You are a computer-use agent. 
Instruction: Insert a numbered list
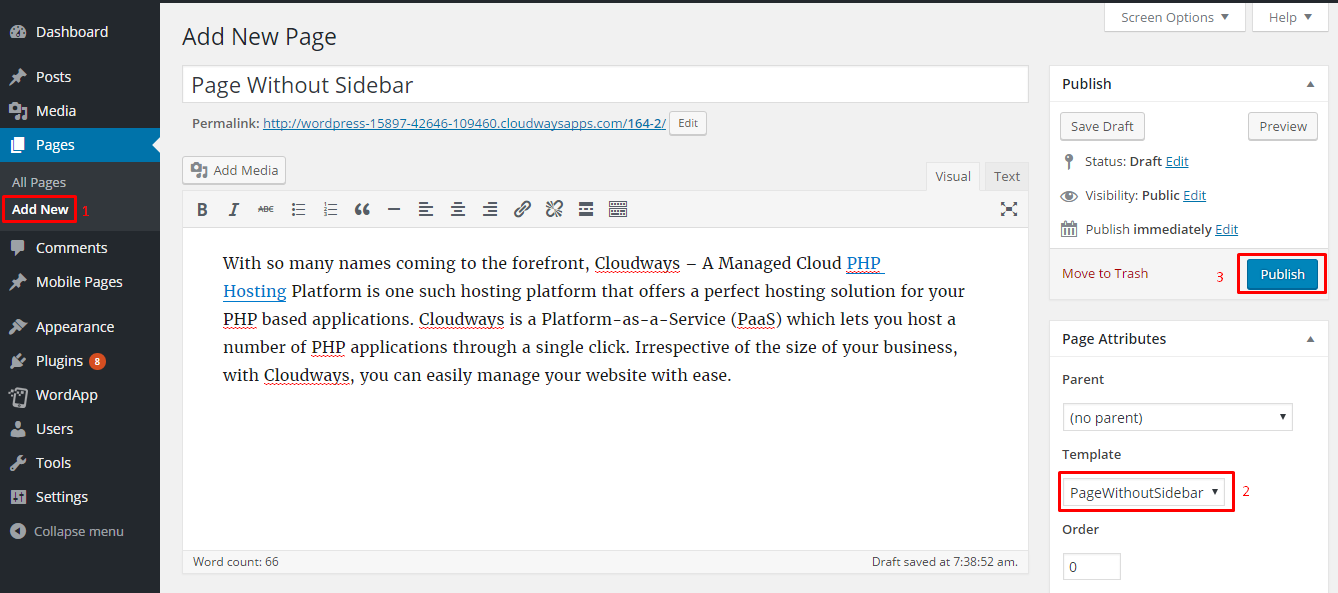[x=330, y=209]
